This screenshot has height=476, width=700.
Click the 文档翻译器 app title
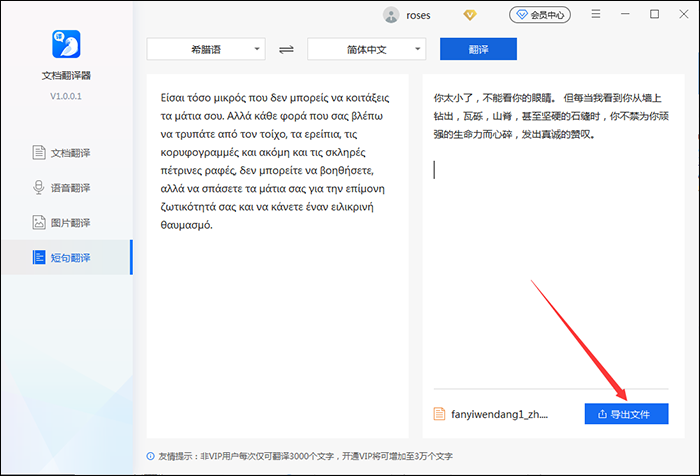pyautogui.click(x=66, y=75)
